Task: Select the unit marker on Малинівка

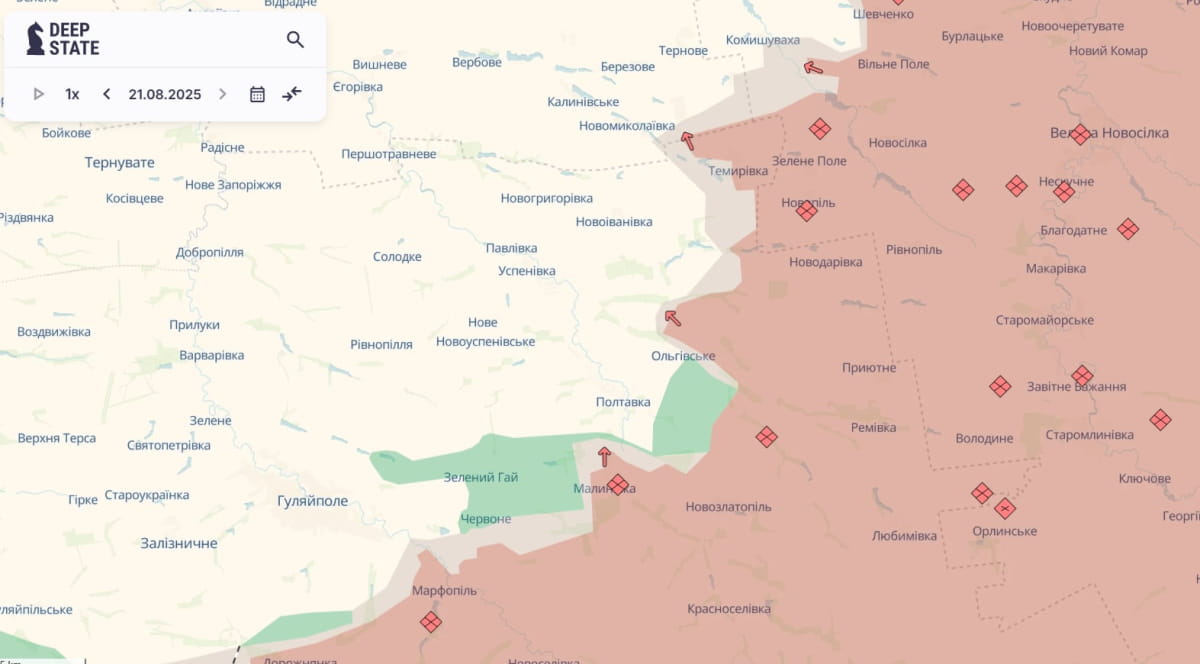Action: tap(618, 484)
